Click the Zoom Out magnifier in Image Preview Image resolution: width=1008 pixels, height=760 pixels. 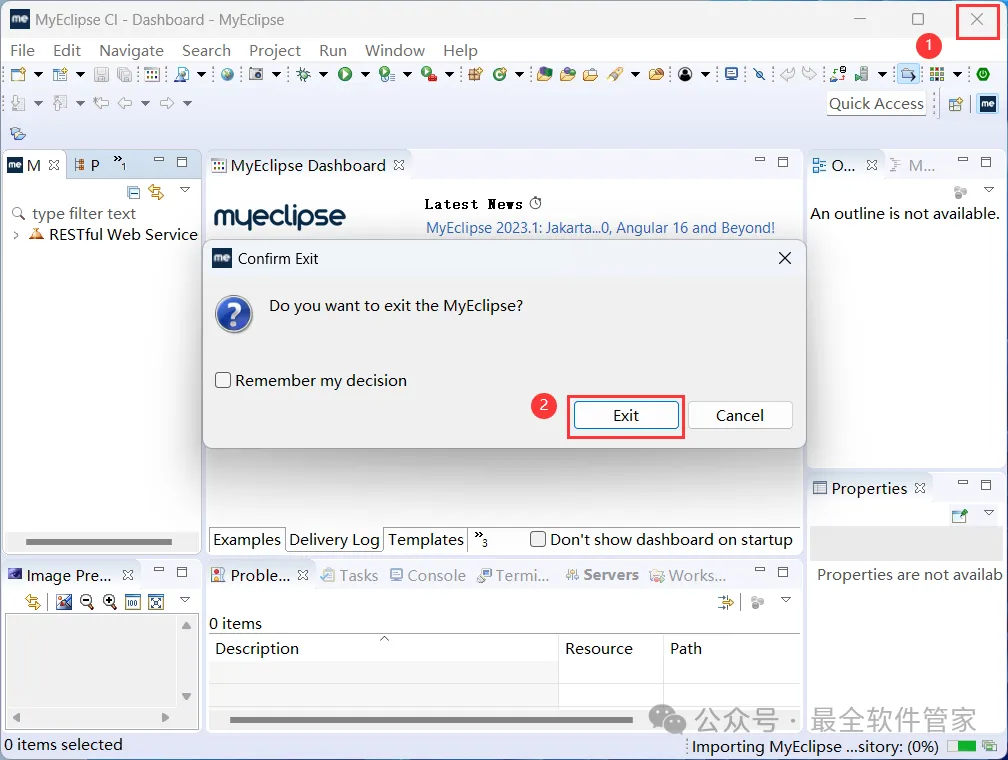click(87, 602)
